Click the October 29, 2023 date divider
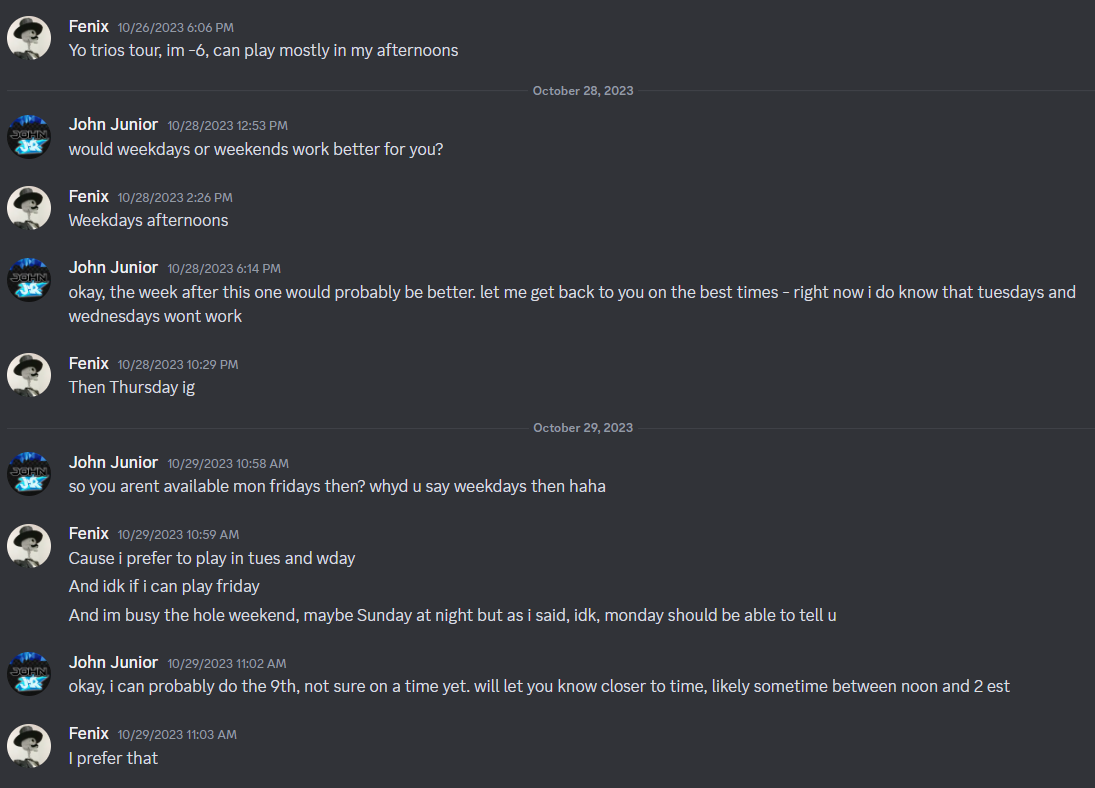 click(x=583, y=428)
